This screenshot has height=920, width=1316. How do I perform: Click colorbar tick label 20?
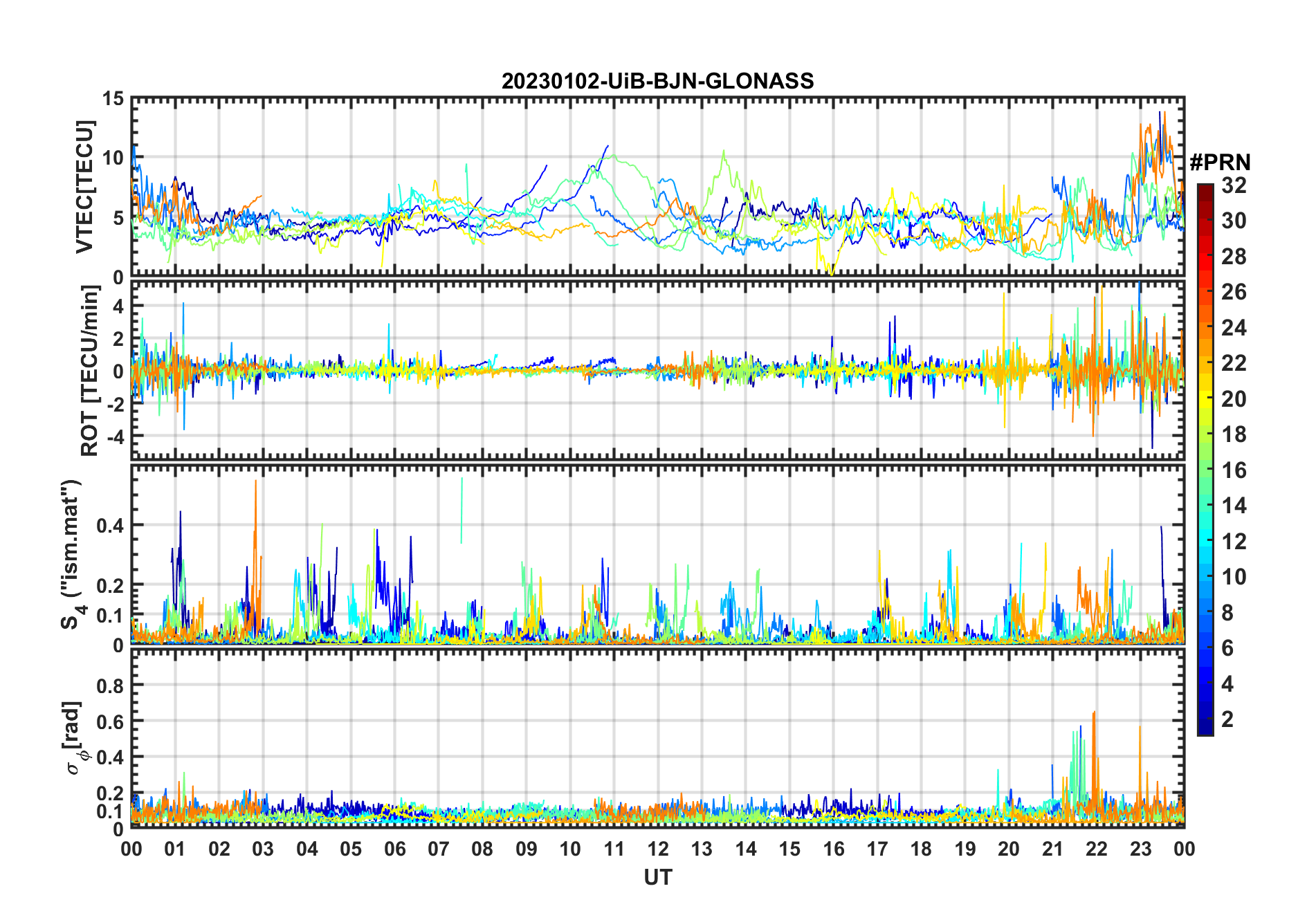click(1234, 398)
